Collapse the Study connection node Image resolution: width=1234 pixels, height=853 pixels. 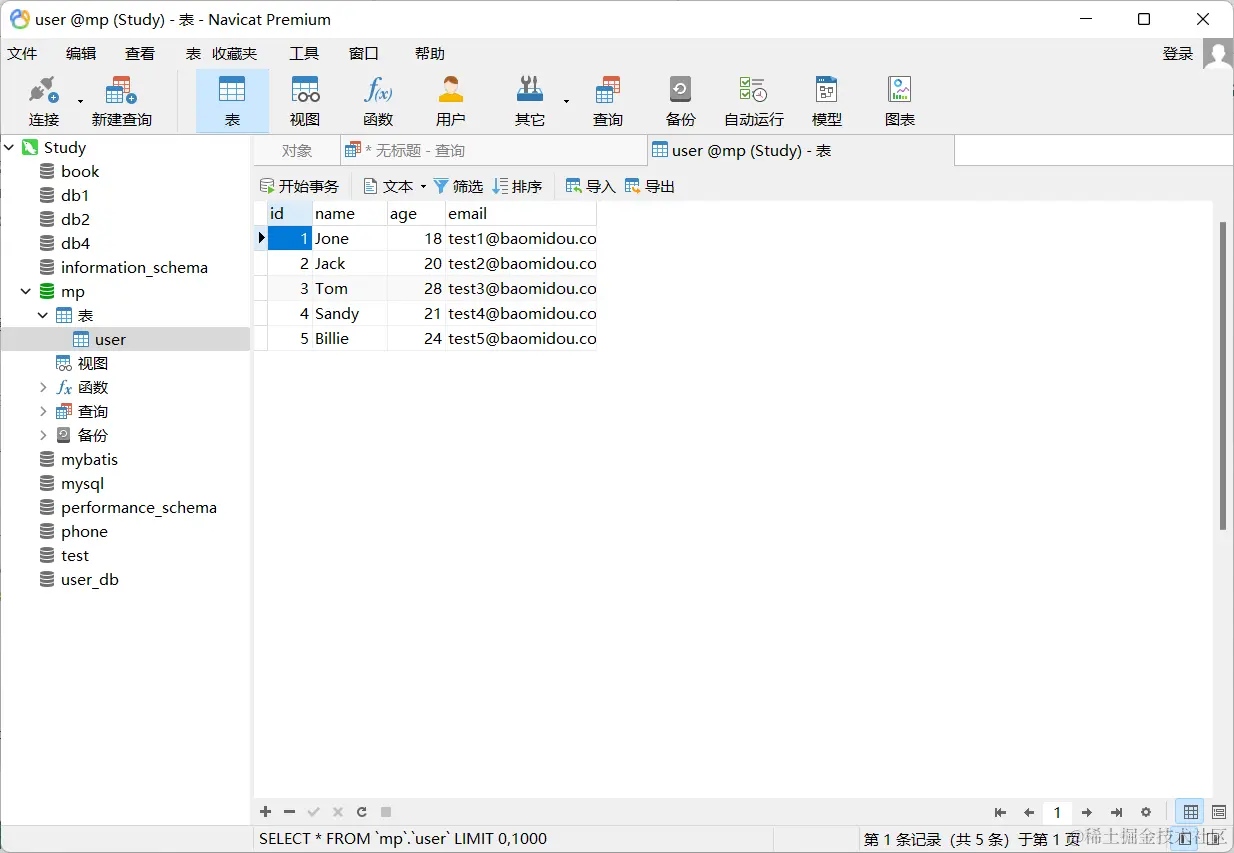[x=9, y=147]
